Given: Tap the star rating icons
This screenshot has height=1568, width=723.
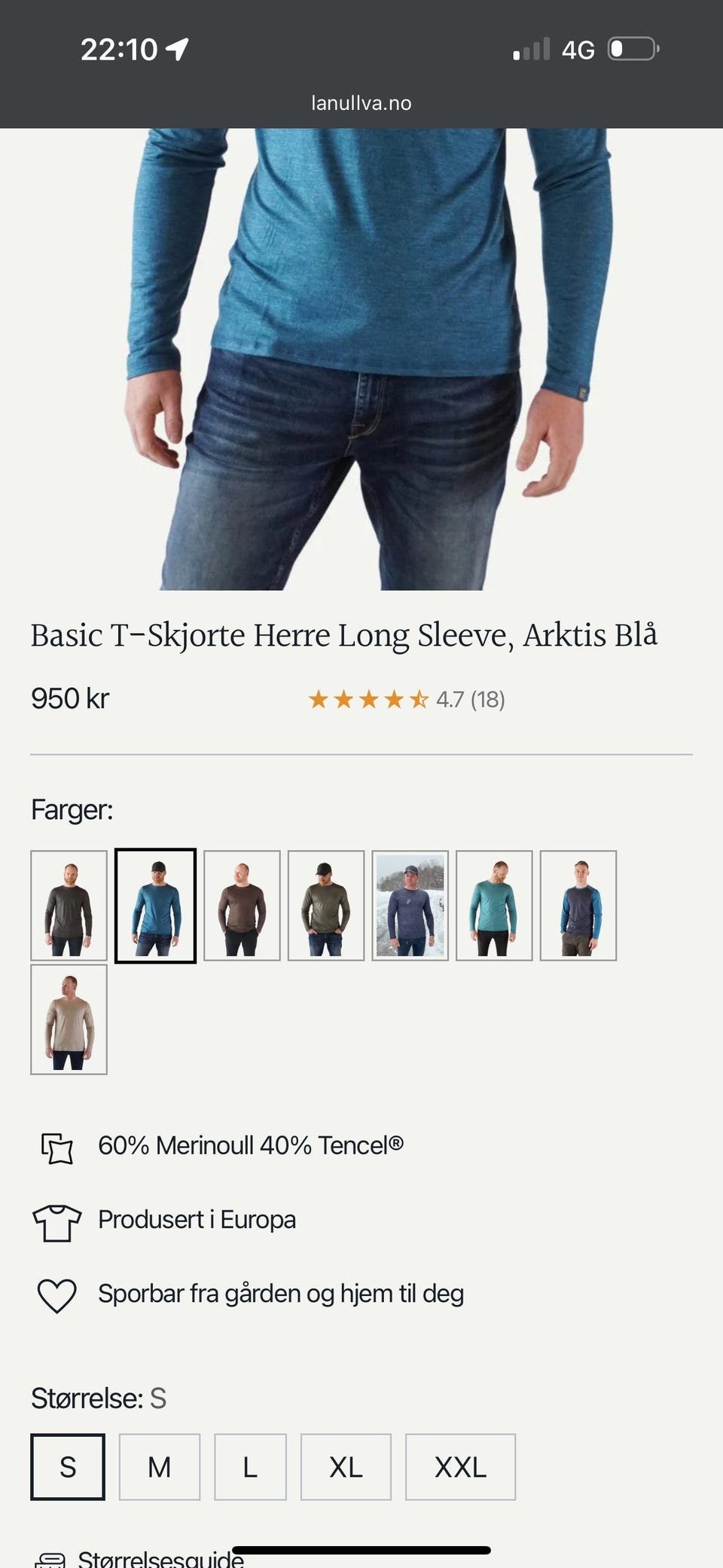Looking at the screenshot, I should pyautogui.click(x=368, y=700).
